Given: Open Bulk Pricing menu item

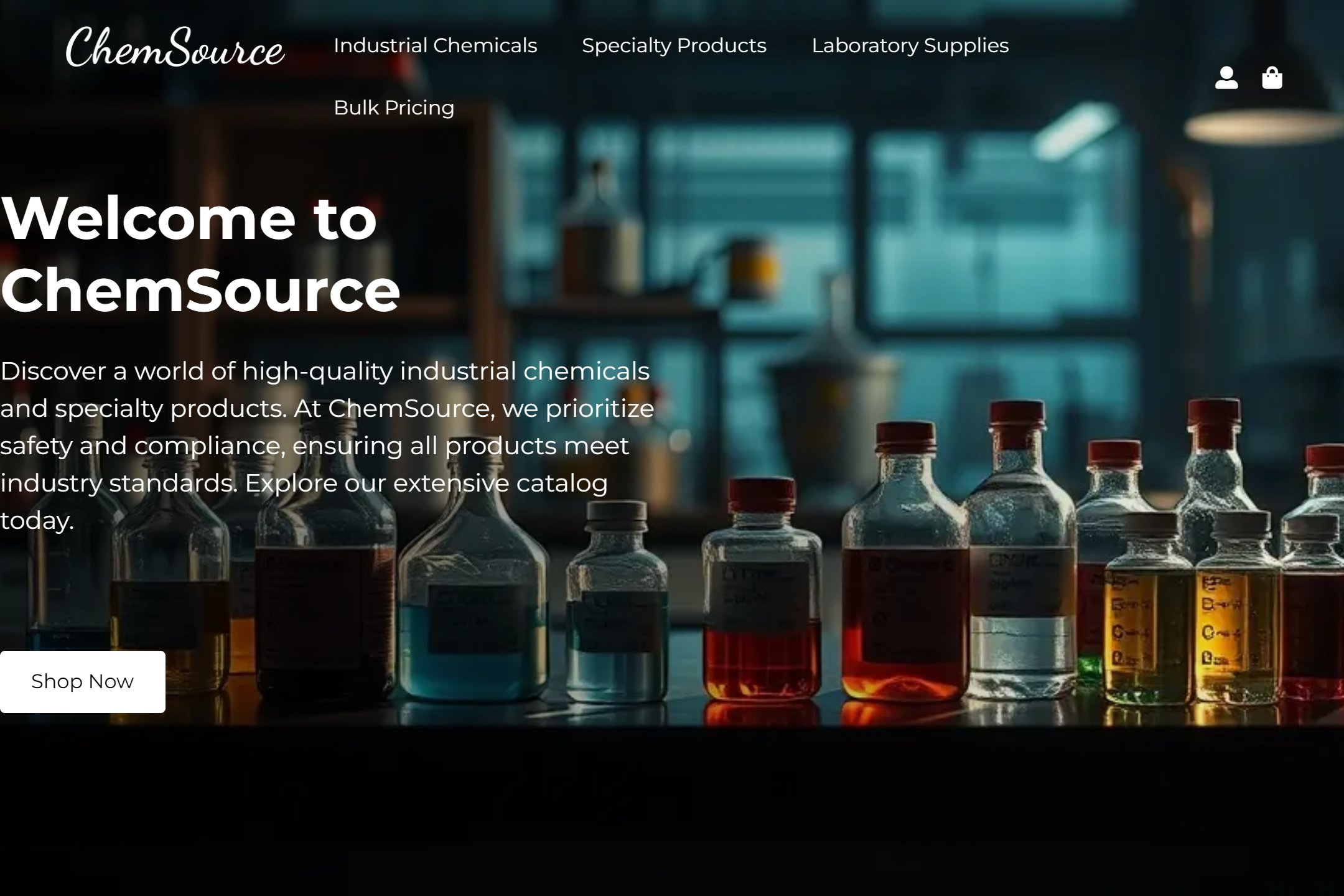Looking at the screenshot, I should (394, 108).
